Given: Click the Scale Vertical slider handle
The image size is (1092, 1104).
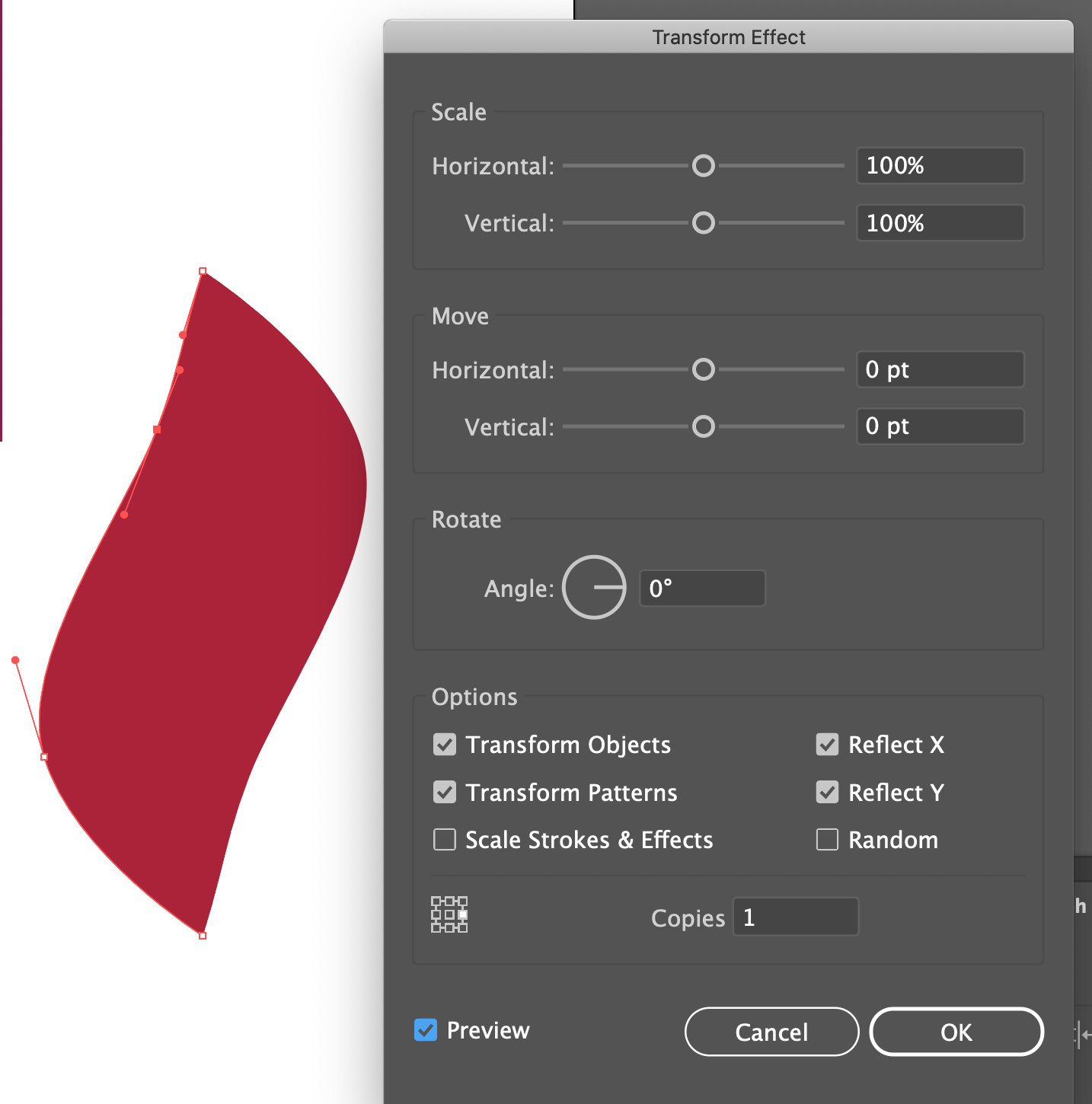Looking at the screenshot, I should (703, 222).
